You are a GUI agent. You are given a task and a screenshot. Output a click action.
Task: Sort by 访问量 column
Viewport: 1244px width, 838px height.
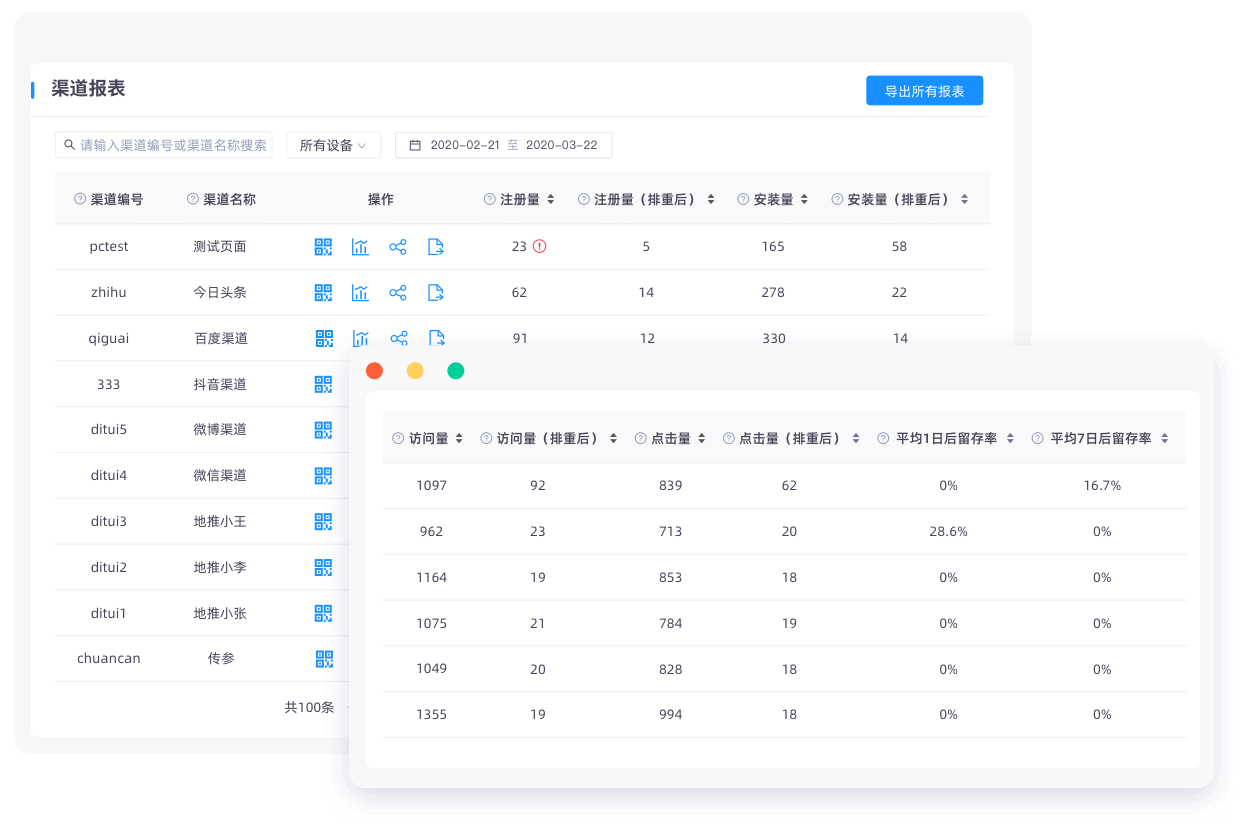click(x=459, y=438)
